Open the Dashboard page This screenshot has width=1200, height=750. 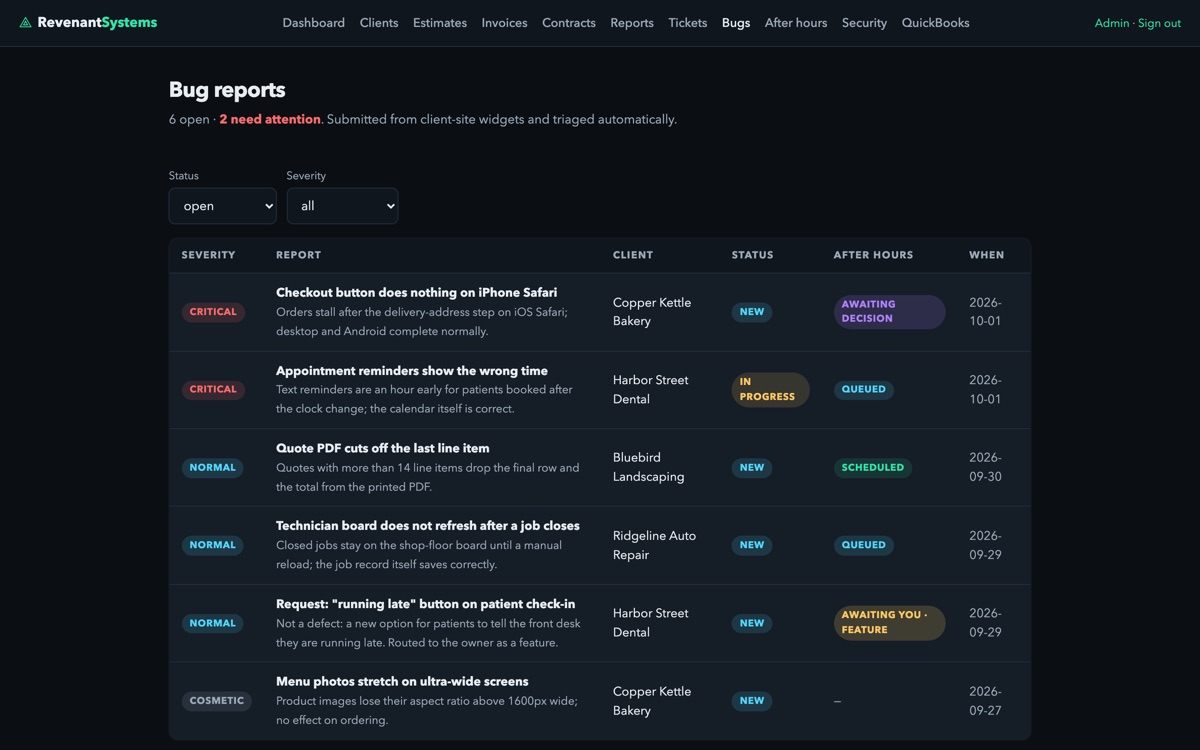click(314, 23)
